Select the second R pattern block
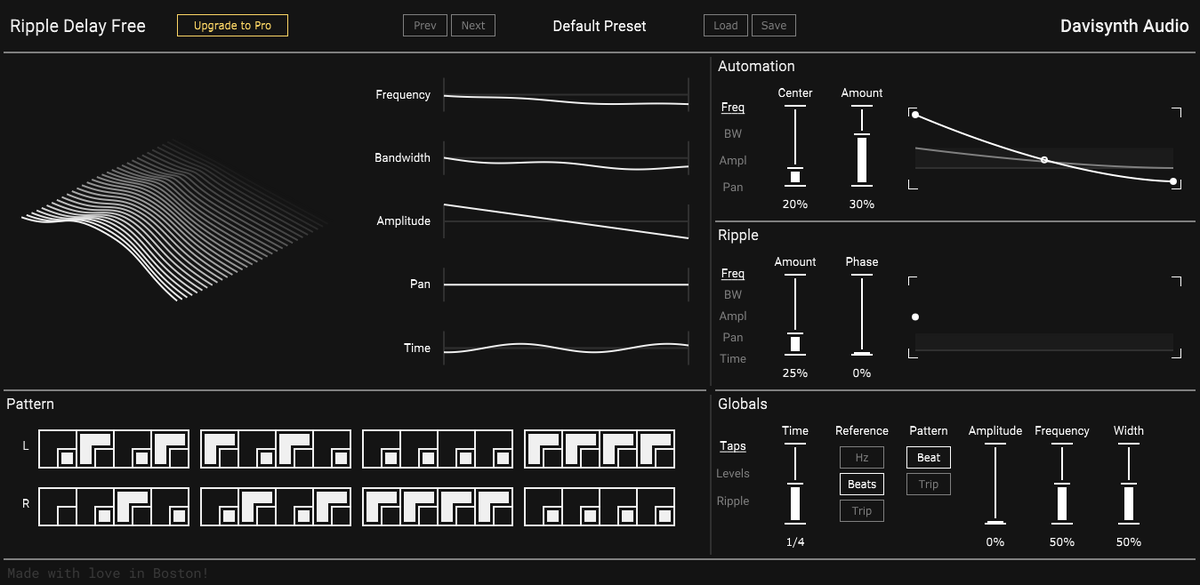The width and height of the screenshot is (1200, 585). tap(276, 507)
